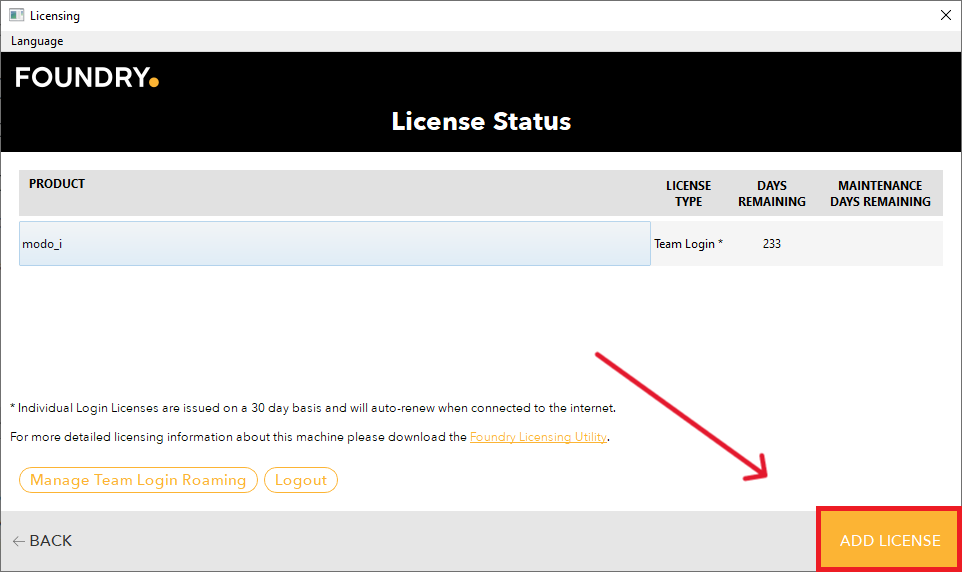
Task: Click the Licensing window title icon
Action: [x=17, y=15]
